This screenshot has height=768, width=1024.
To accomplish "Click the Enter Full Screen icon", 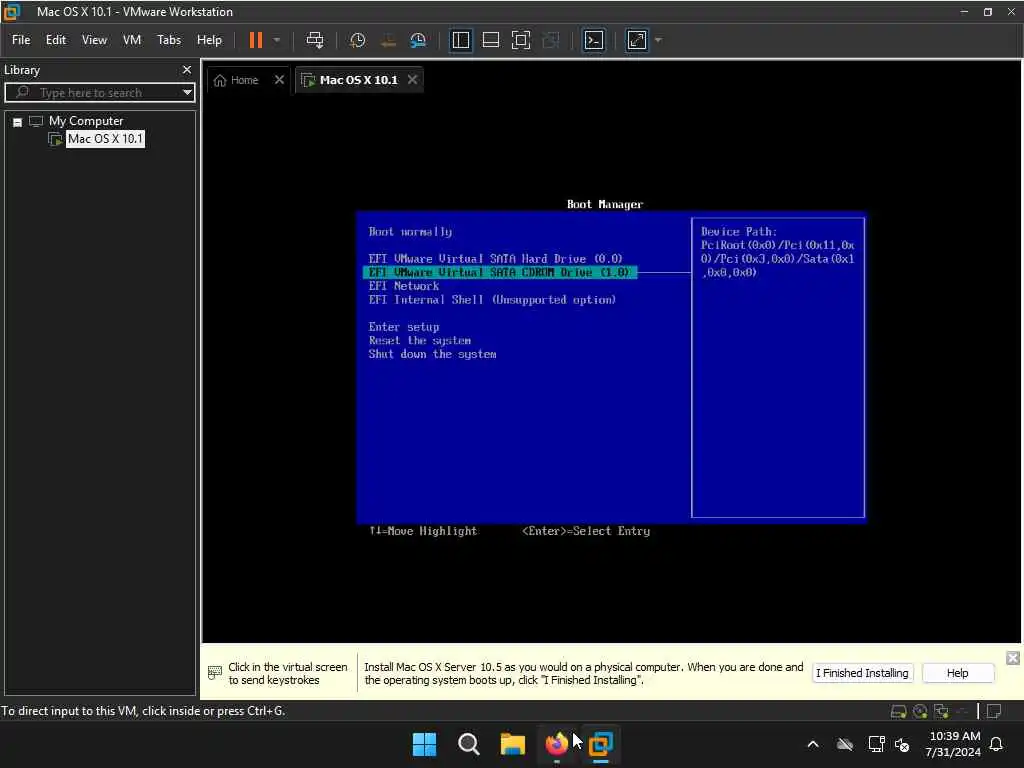I will pos(520,40).
